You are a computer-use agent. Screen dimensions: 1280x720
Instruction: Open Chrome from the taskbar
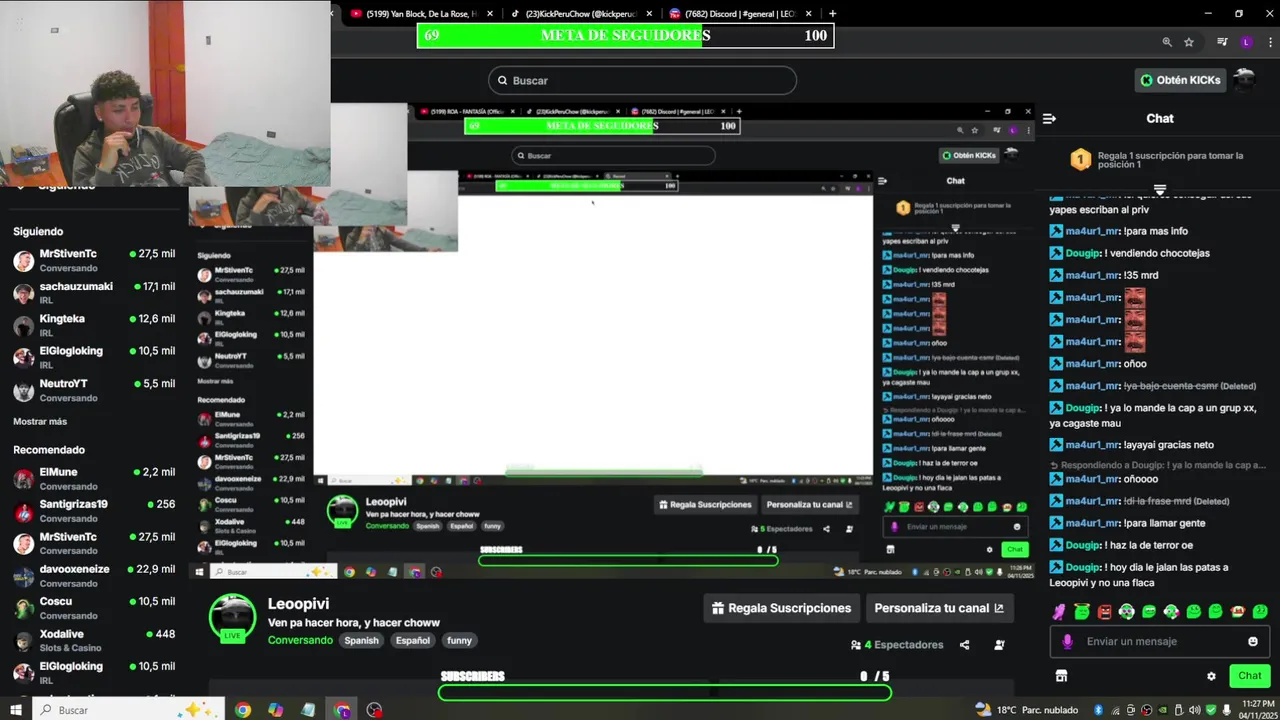[243, 710]
